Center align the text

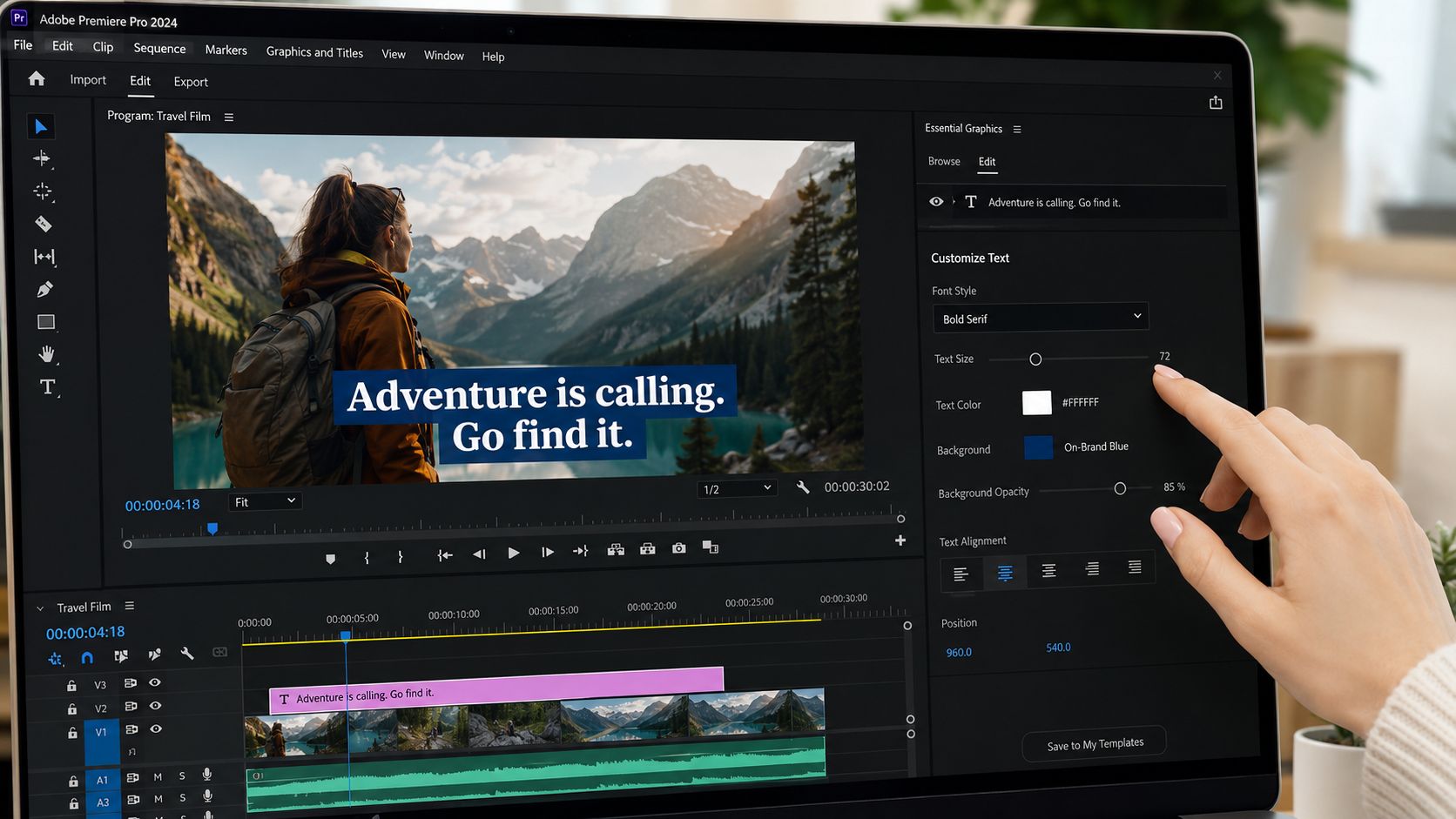tap(1004, 573)
